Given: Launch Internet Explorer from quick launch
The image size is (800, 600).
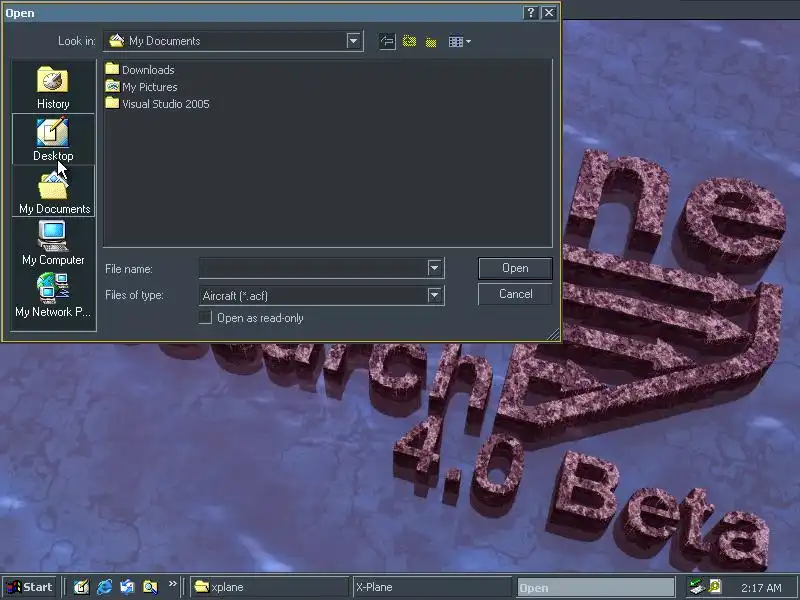Looking at the screenshot, I should [x=104, y=587].
